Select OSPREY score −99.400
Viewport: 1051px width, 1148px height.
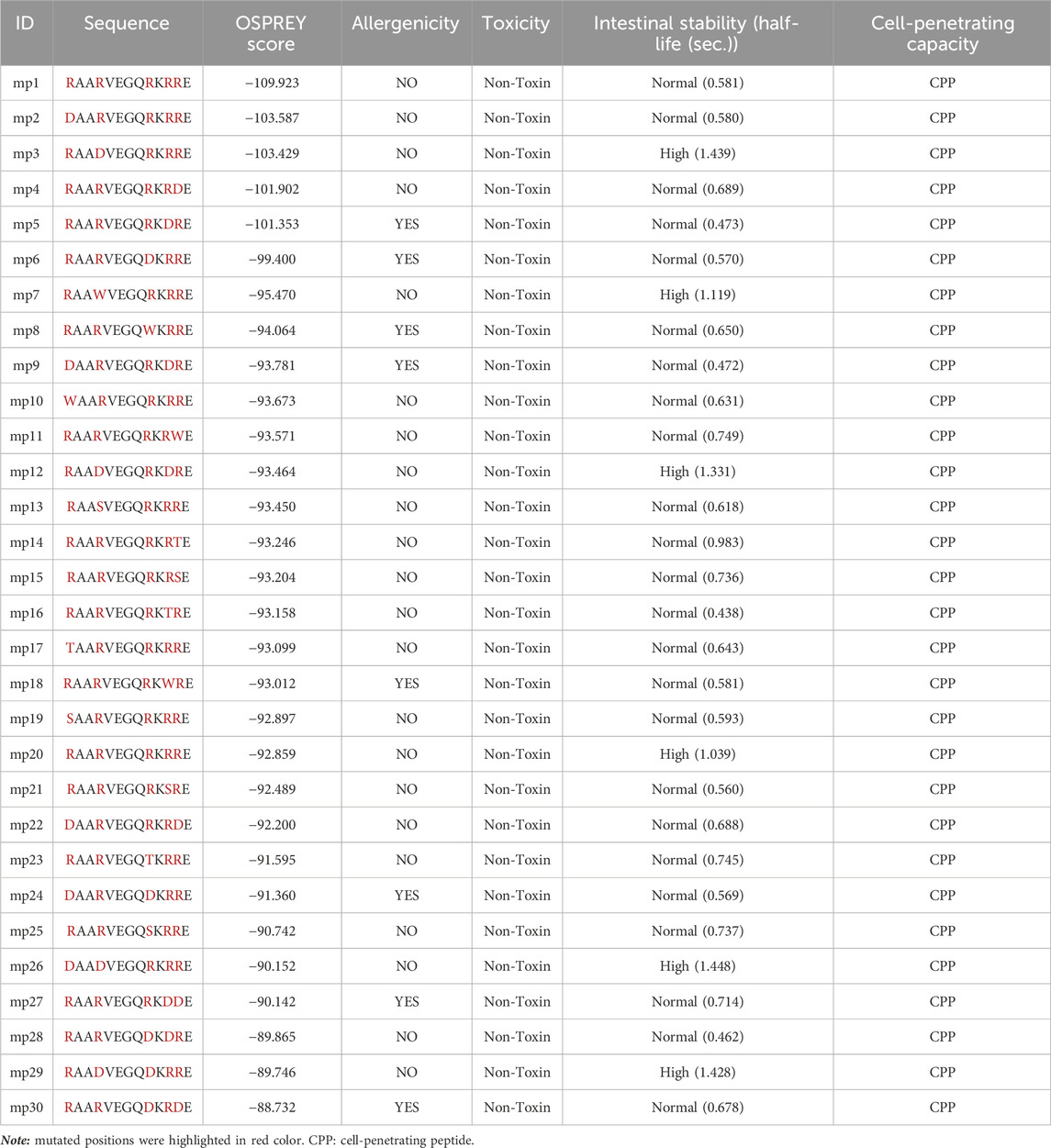[x=272, y=260]
